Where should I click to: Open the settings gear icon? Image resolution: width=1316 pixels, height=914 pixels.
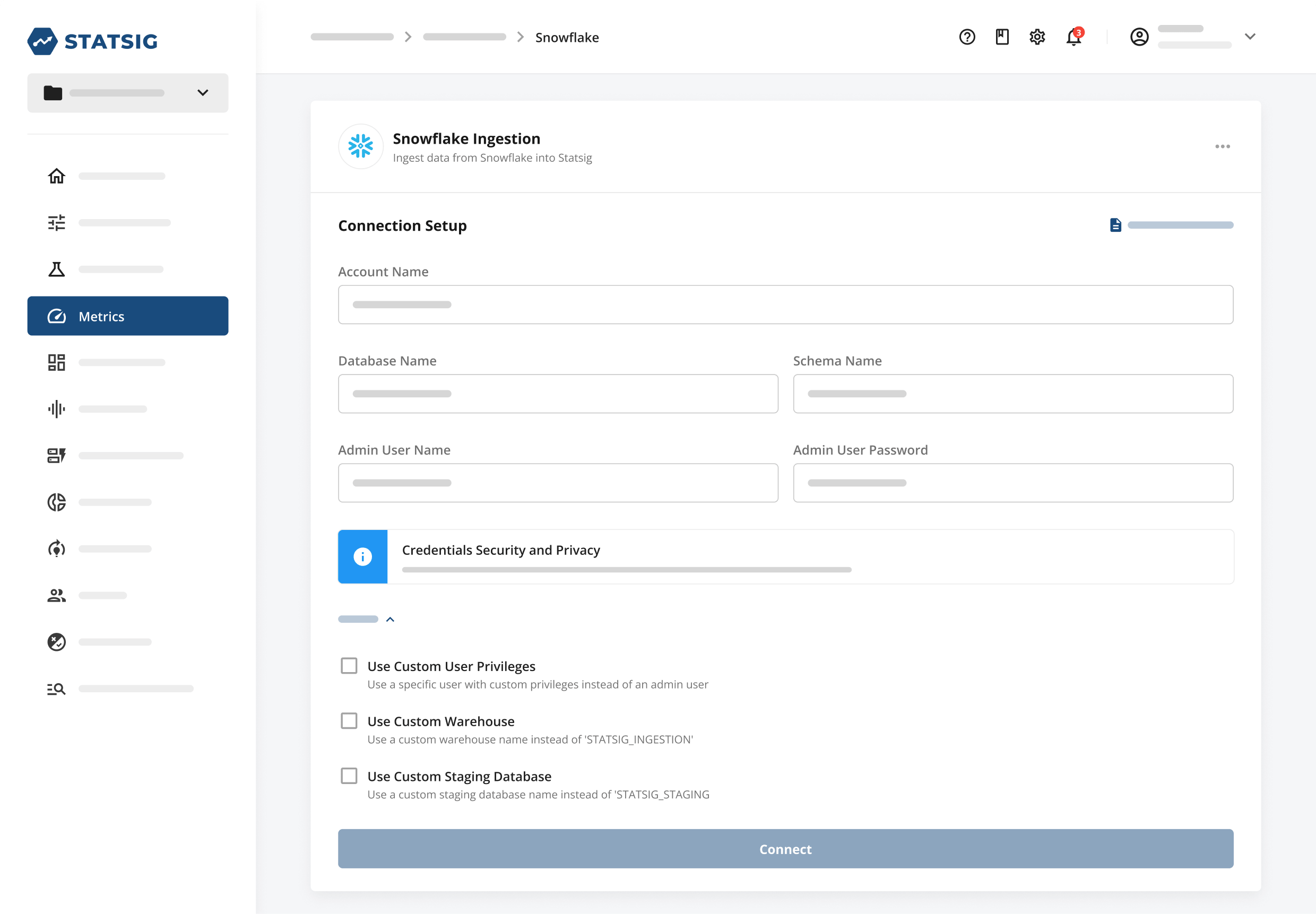click(x=1037, y=37)
